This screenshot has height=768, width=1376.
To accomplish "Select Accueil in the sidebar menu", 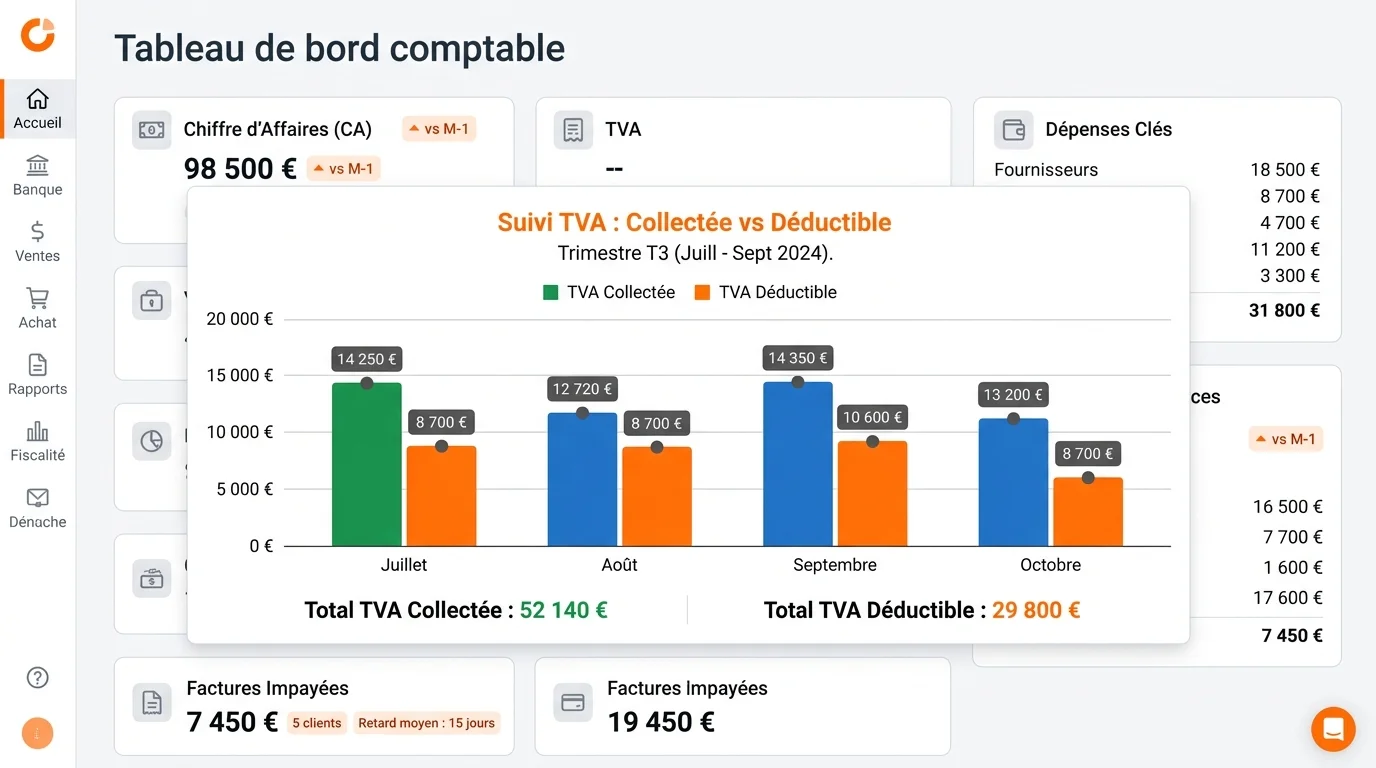I will 37,110.
